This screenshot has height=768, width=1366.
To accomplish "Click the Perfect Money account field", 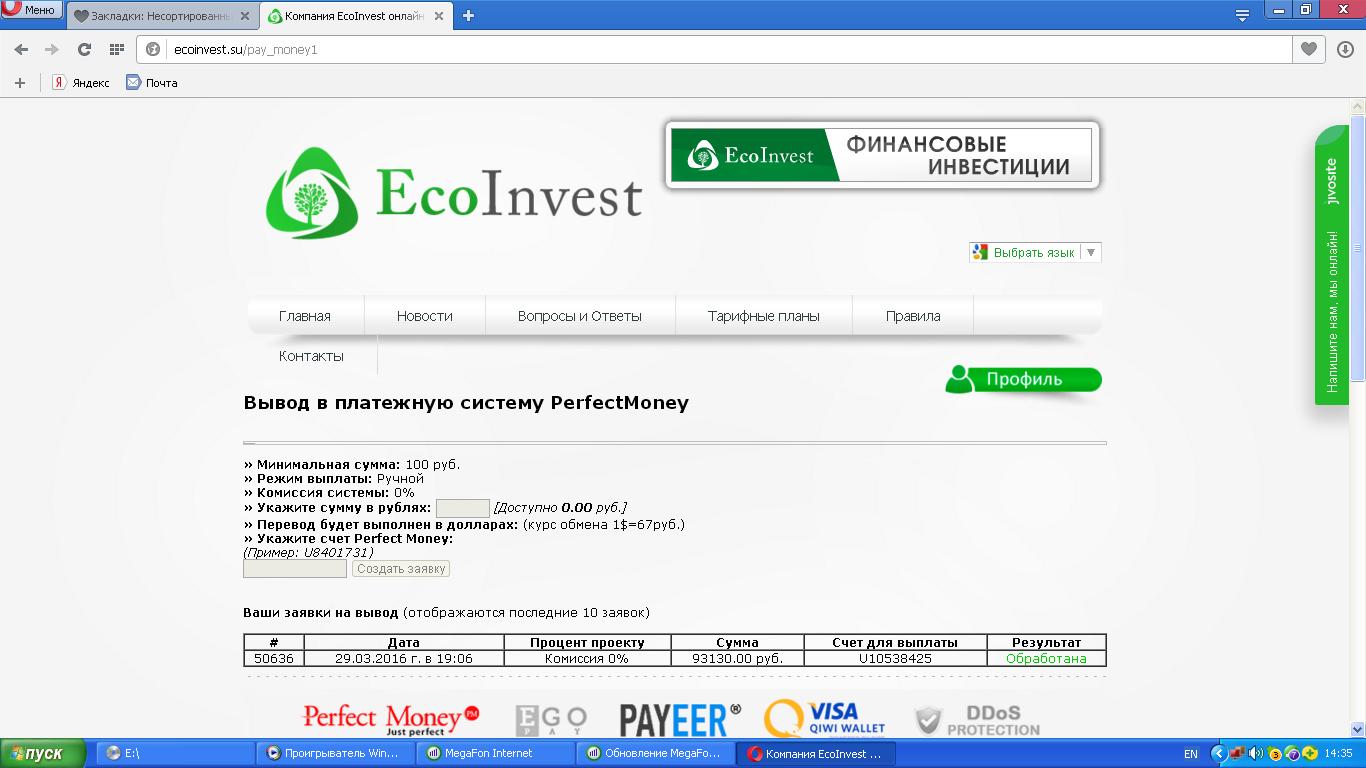I will [x=295, y=568].
